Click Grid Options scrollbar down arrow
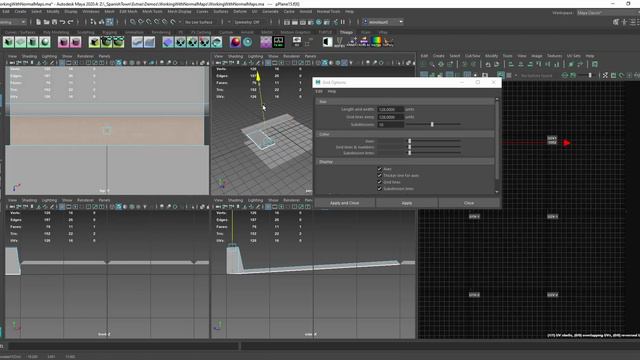 click(497, 192)
